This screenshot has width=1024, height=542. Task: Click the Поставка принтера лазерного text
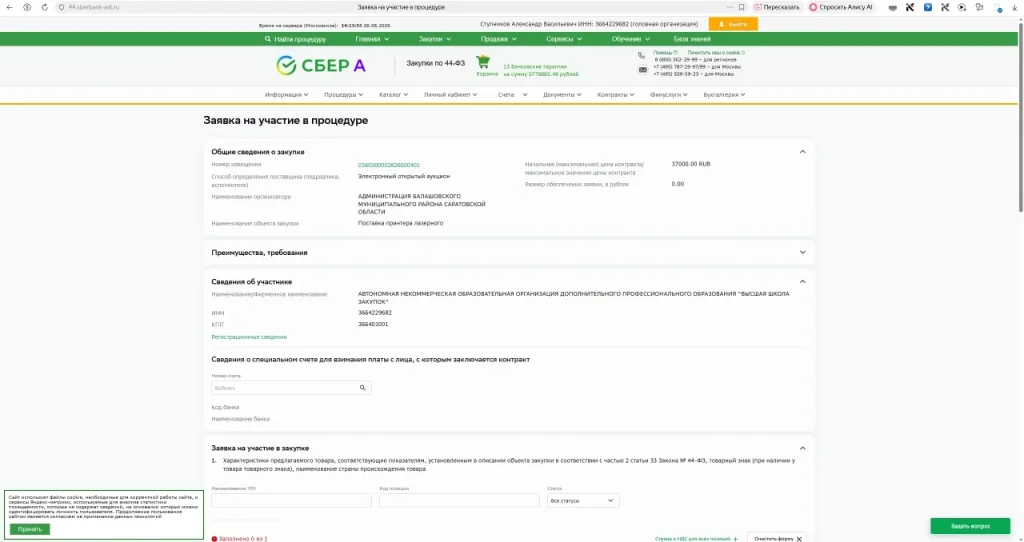point(400,223)
